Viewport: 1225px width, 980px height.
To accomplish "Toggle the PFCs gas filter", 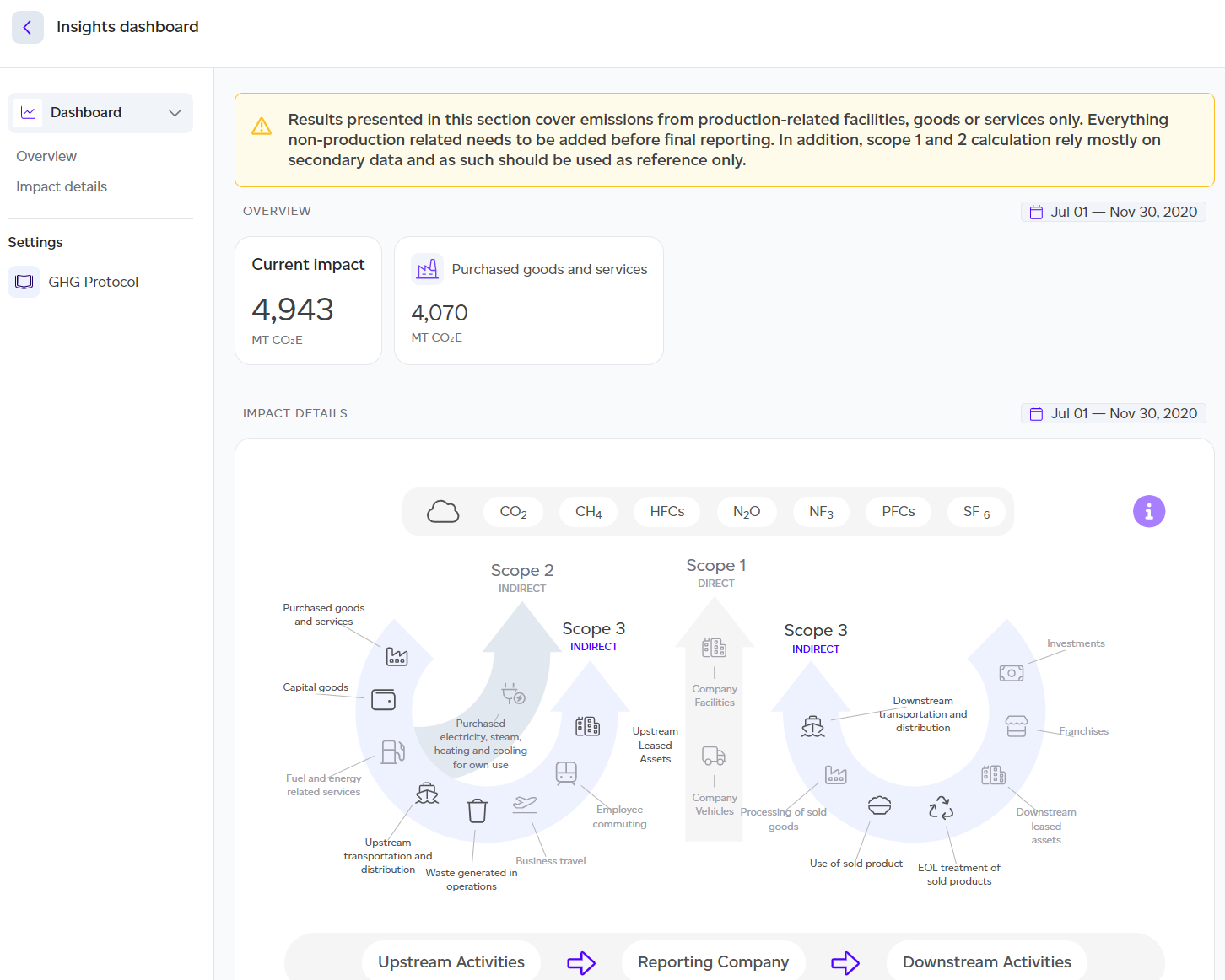I will [899, 512].
